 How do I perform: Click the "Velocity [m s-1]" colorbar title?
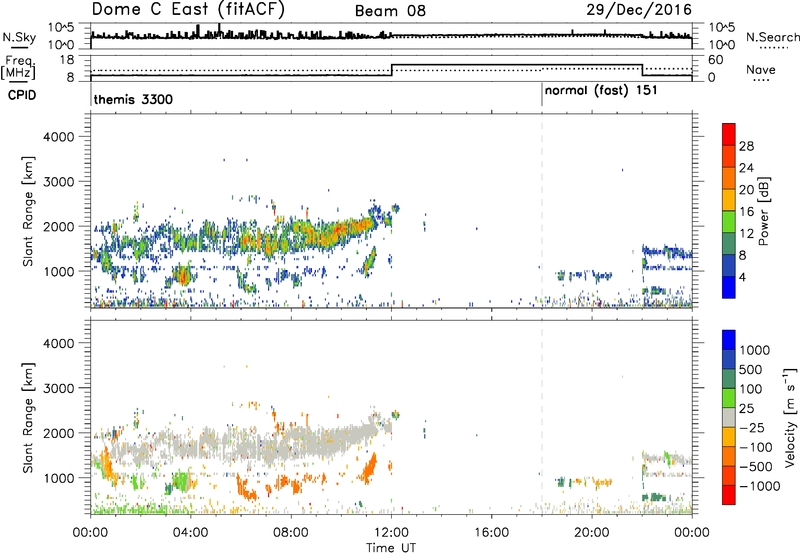[790, 417]
